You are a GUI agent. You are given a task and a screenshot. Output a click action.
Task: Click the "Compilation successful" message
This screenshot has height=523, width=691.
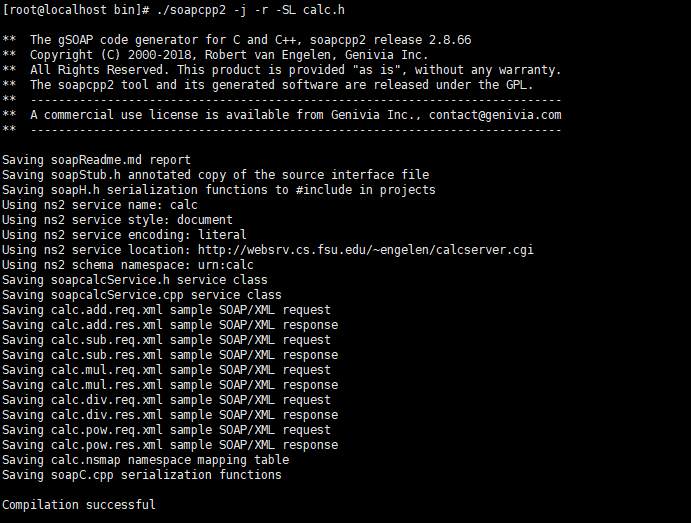pos(79,505)
